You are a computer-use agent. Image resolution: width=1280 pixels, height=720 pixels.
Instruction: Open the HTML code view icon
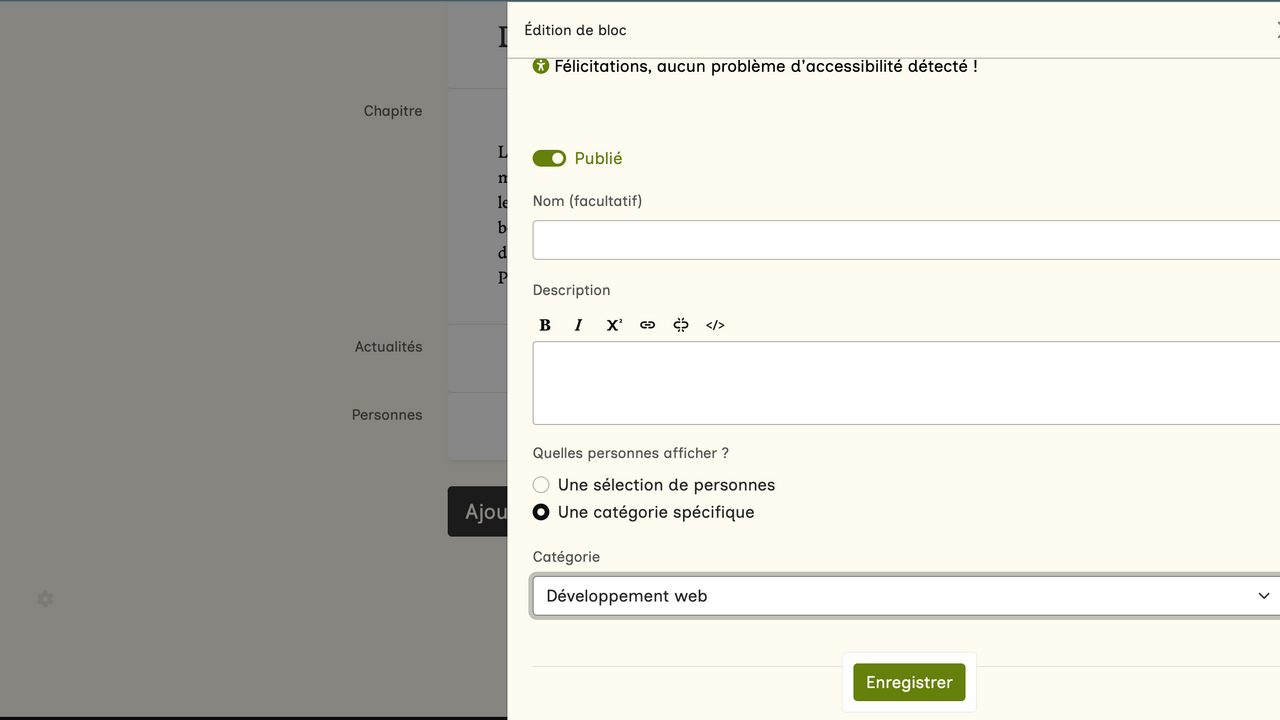click(x=715, y=325)
